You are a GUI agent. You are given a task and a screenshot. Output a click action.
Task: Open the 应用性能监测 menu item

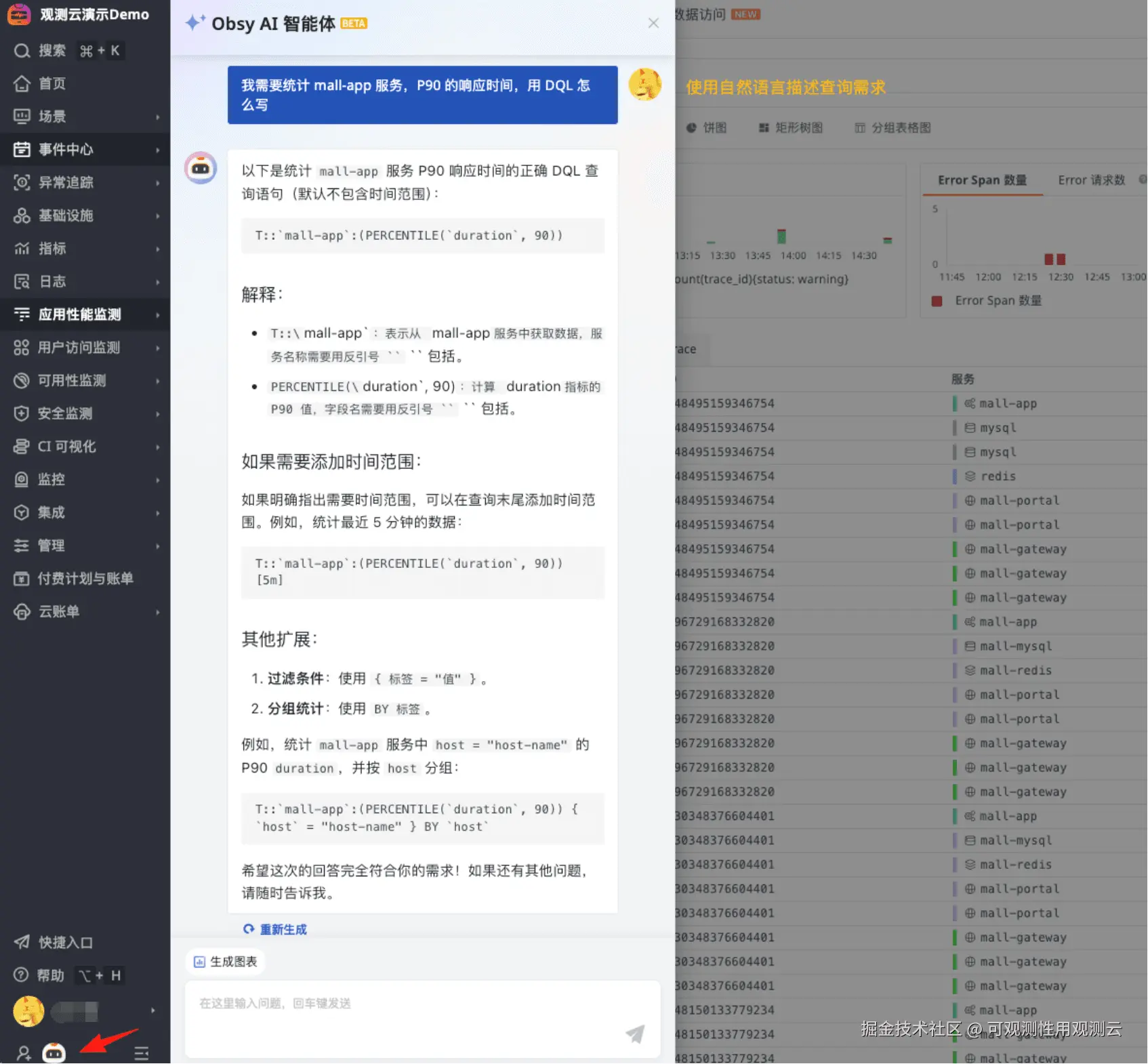click(x=85, y=315)
